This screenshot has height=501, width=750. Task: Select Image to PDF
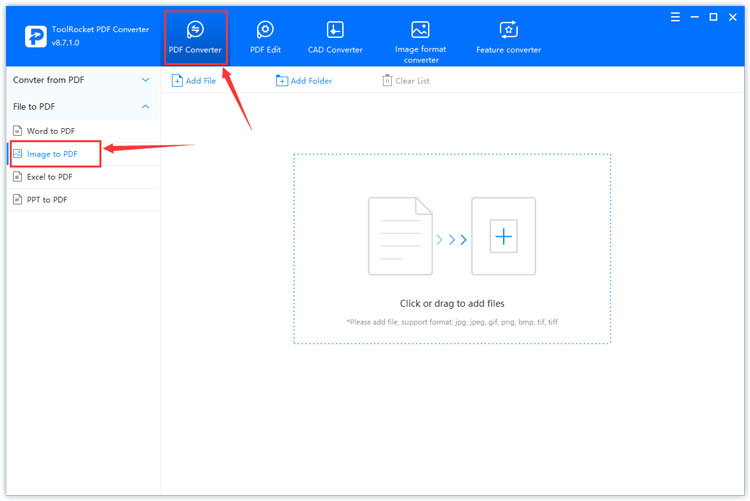click(84, 154)
